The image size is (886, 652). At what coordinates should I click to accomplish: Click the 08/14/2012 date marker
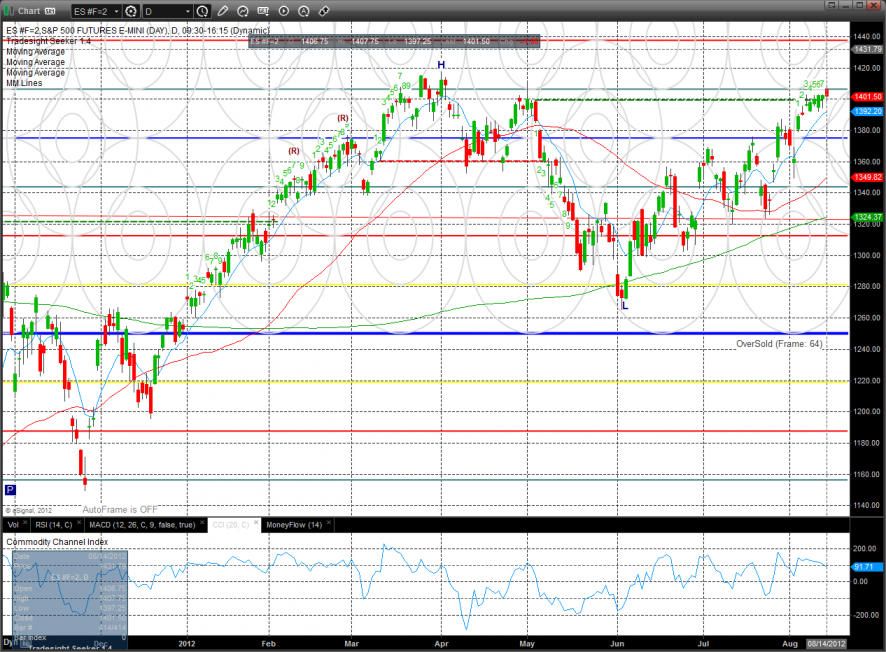[827, 644]
